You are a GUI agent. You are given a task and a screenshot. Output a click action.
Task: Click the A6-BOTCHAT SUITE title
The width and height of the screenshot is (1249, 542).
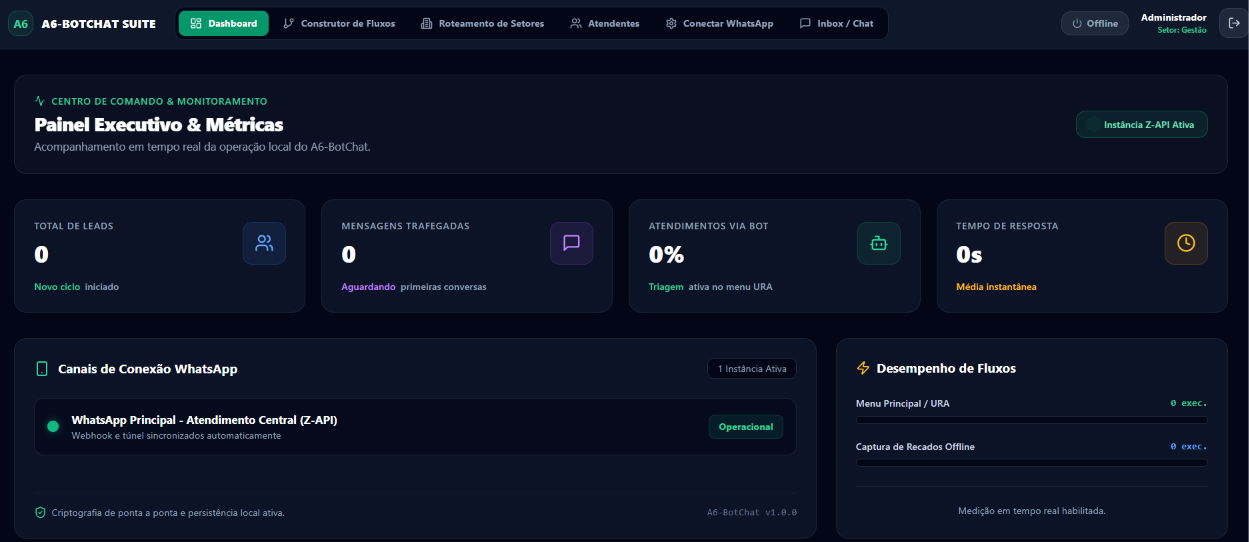click(99, 23)
